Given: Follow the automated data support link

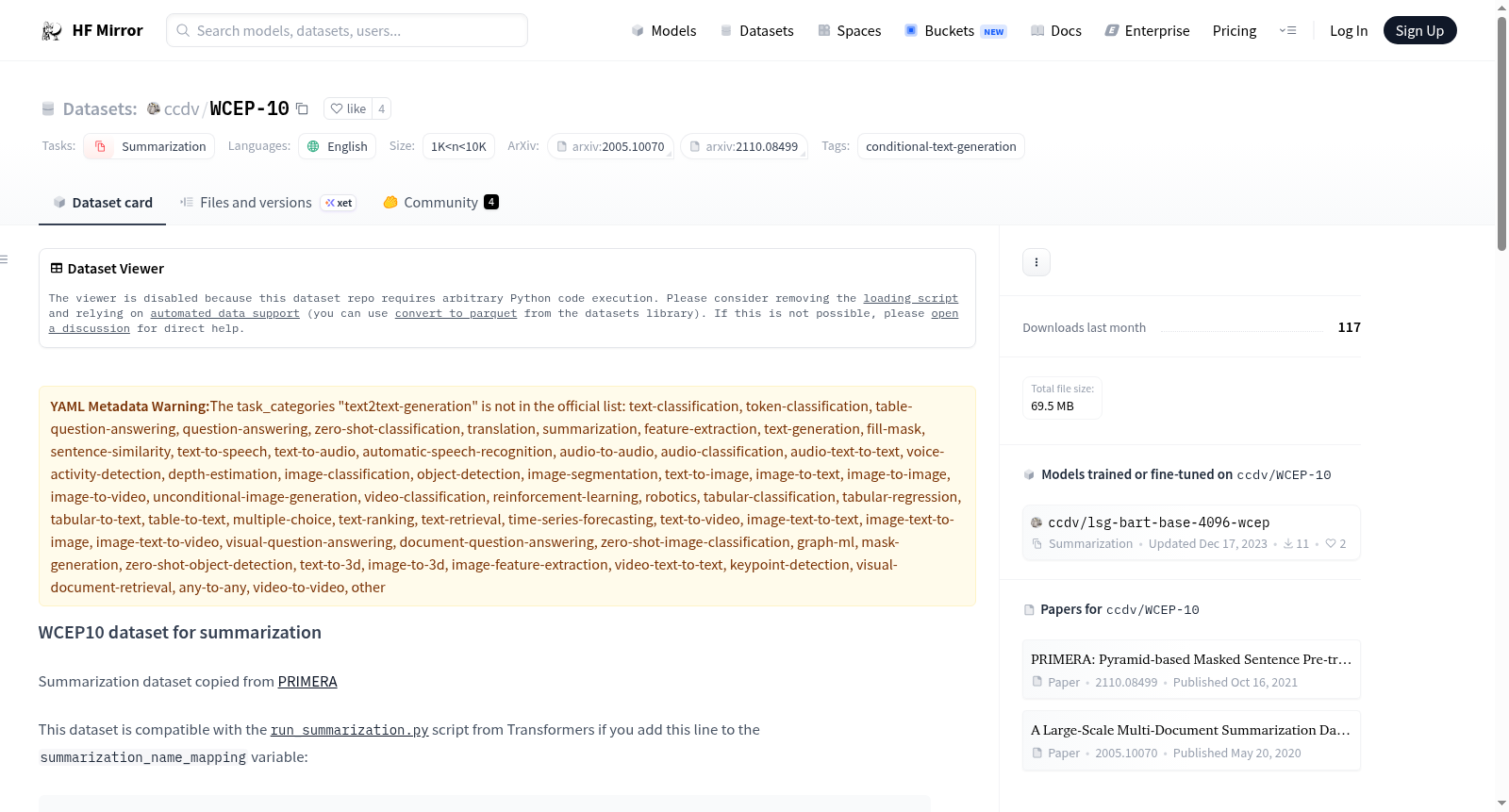Looking at the screenshot, I should [224, 313].
